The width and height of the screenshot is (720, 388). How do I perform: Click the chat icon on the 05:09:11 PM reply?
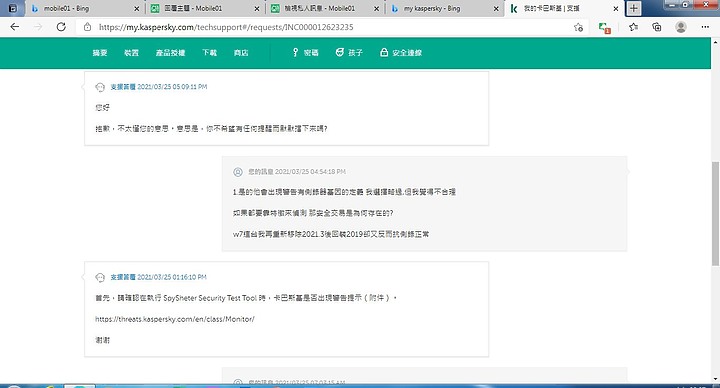(100, 87)
